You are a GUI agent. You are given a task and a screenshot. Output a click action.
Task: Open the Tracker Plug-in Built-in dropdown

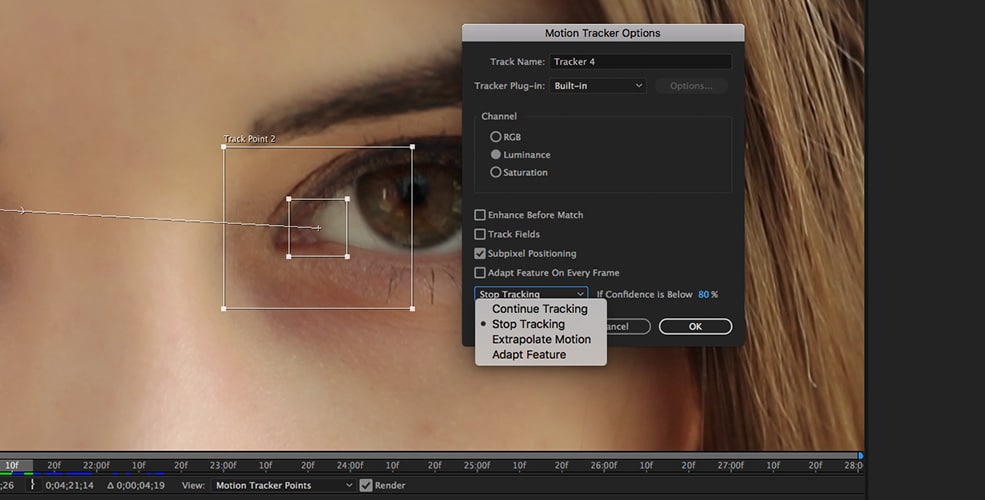pos(598,86)
